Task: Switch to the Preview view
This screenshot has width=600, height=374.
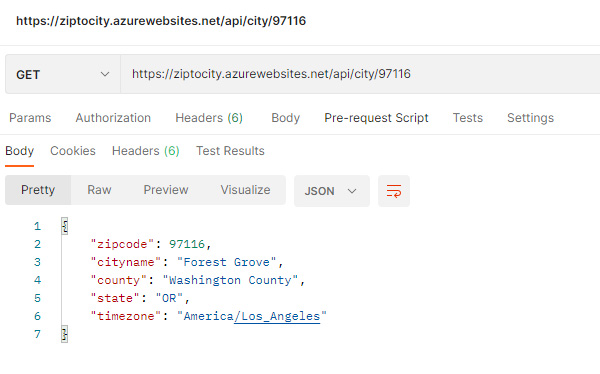Action: pos(166,190)
